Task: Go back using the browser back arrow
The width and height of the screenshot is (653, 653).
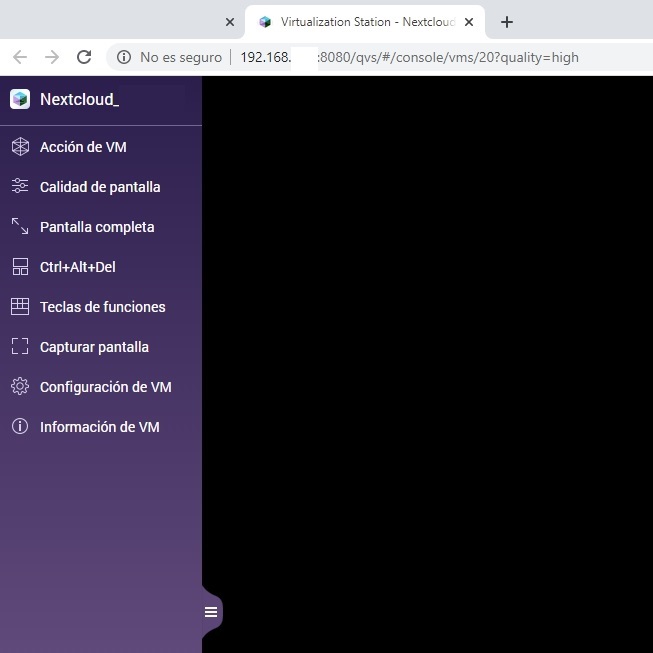Action: [x=20, y=57]
